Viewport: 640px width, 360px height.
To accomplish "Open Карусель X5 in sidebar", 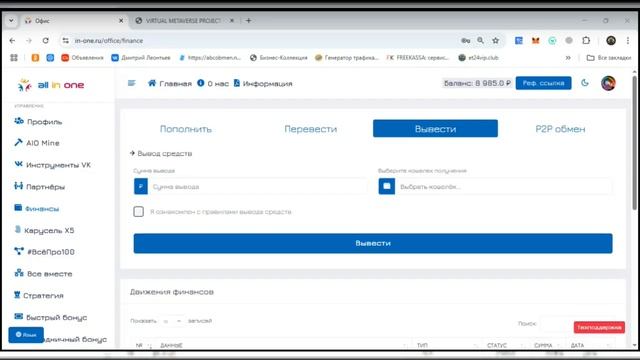I will 44,230.
